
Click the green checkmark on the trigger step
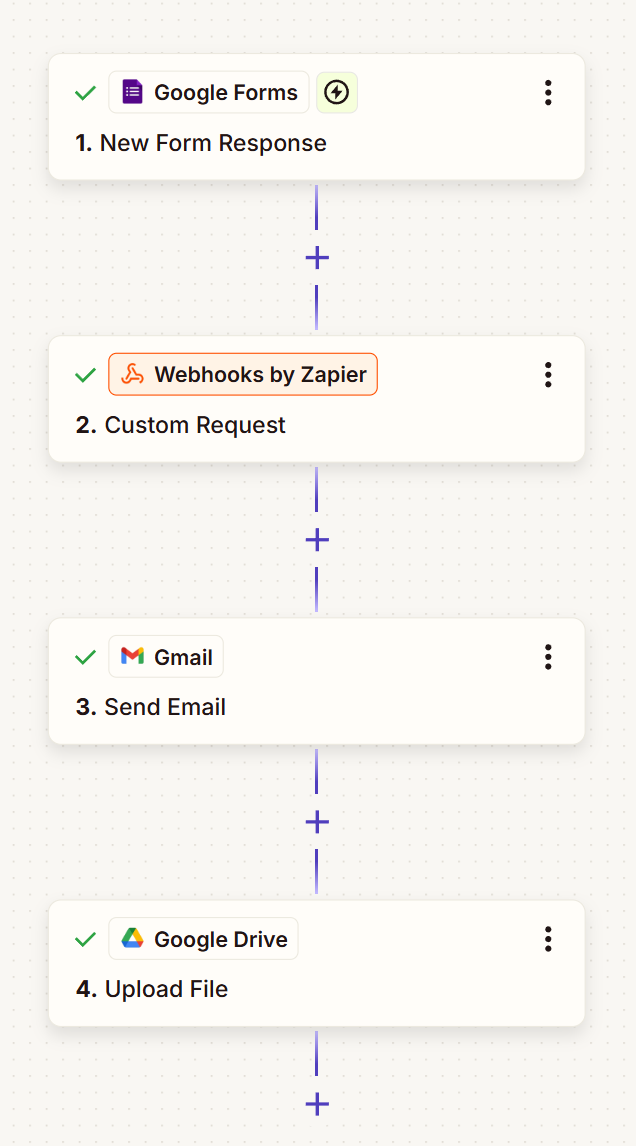85,92
